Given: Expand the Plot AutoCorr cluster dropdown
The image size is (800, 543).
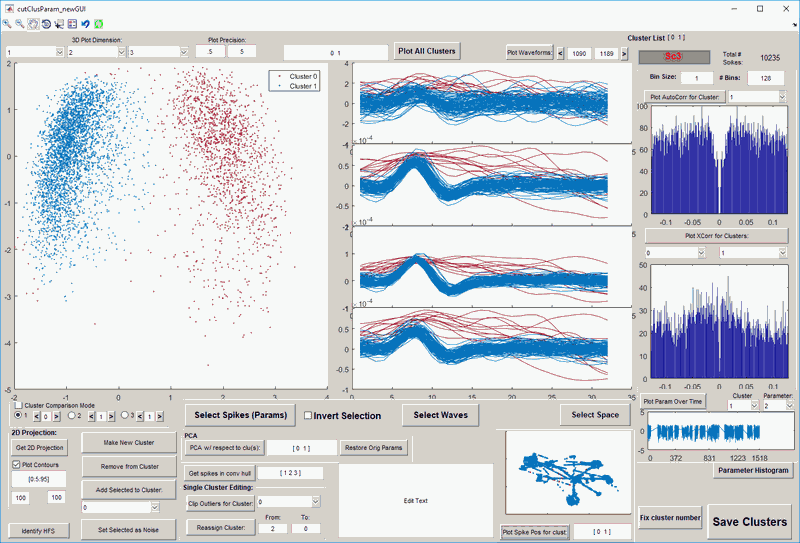Looking at the screenshot, I should click(x=756, y=97).
